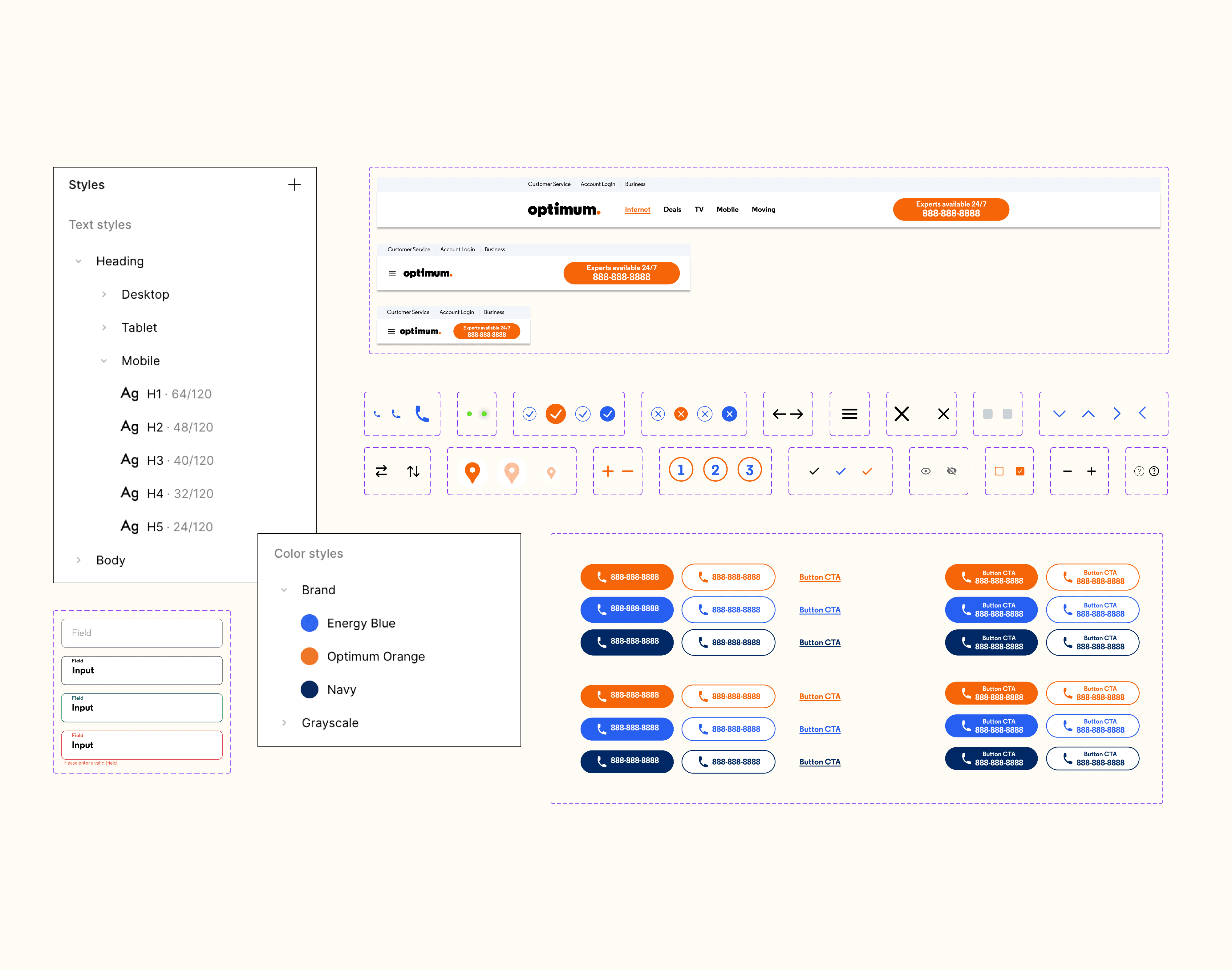This screenshot has width=1232, height=970.
Task: Toggle the open eye visibility icon
Action: point(926,471)
